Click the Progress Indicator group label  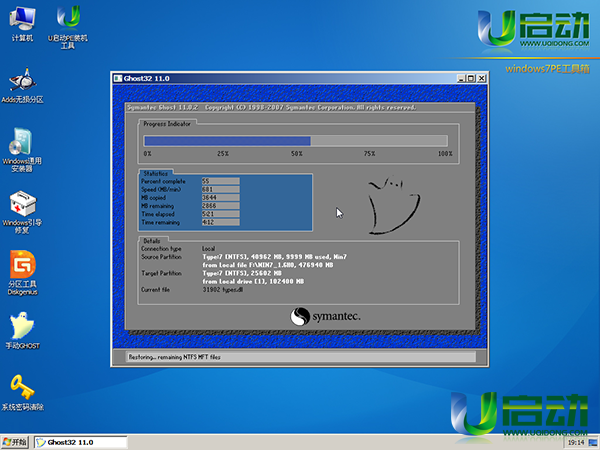167,124
